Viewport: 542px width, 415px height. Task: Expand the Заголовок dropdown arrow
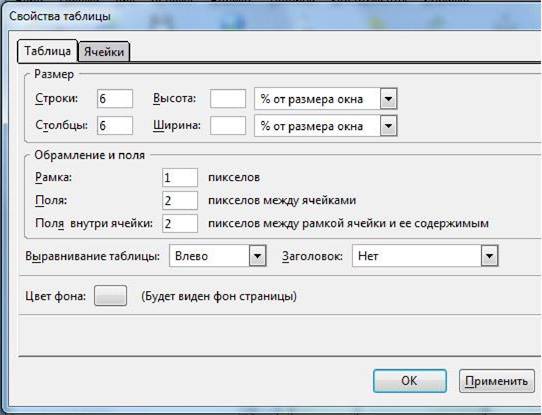[x=489, y=256]
